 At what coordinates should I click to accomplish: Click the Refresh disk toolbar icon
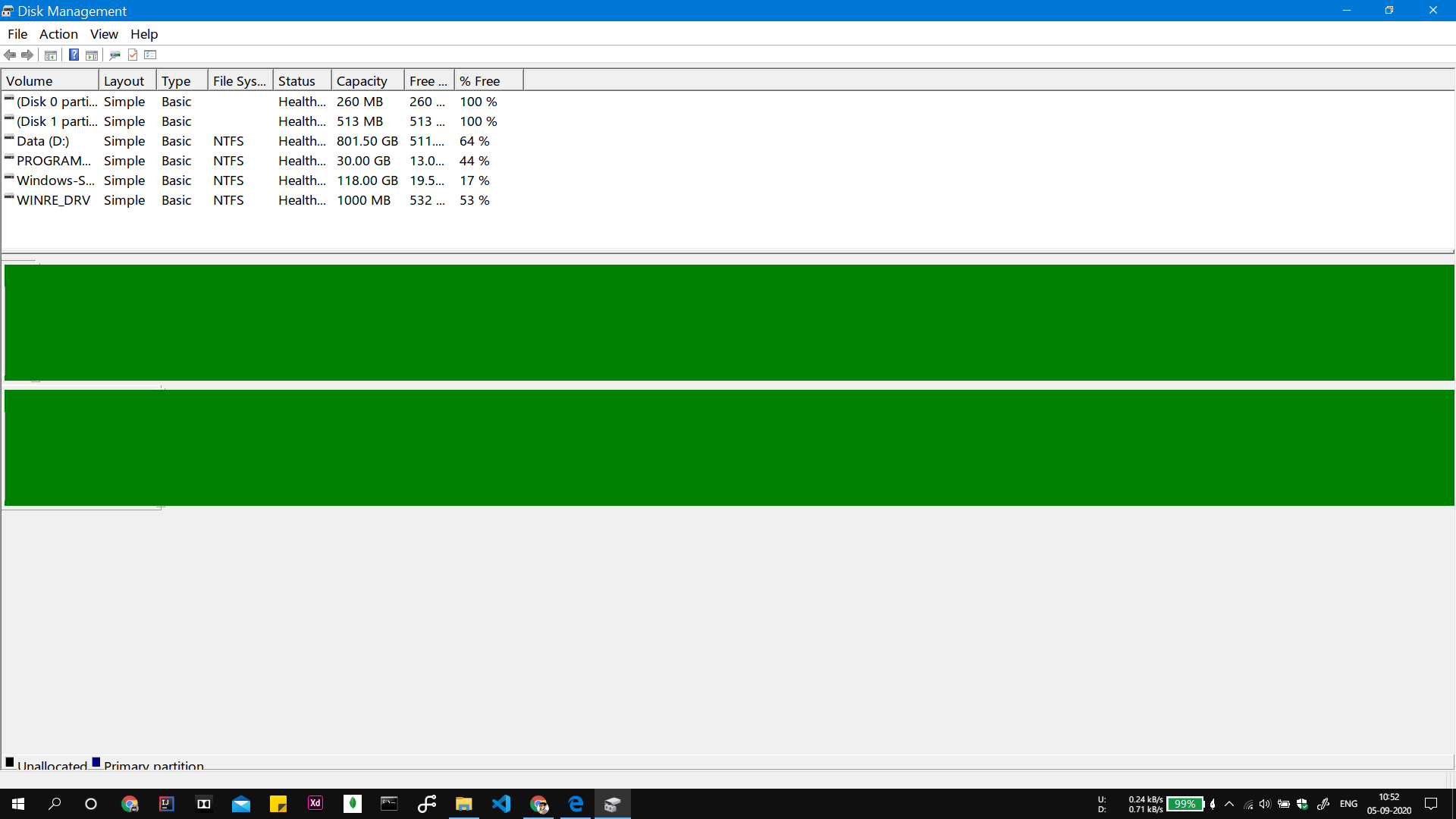click(x=115, y=55)
